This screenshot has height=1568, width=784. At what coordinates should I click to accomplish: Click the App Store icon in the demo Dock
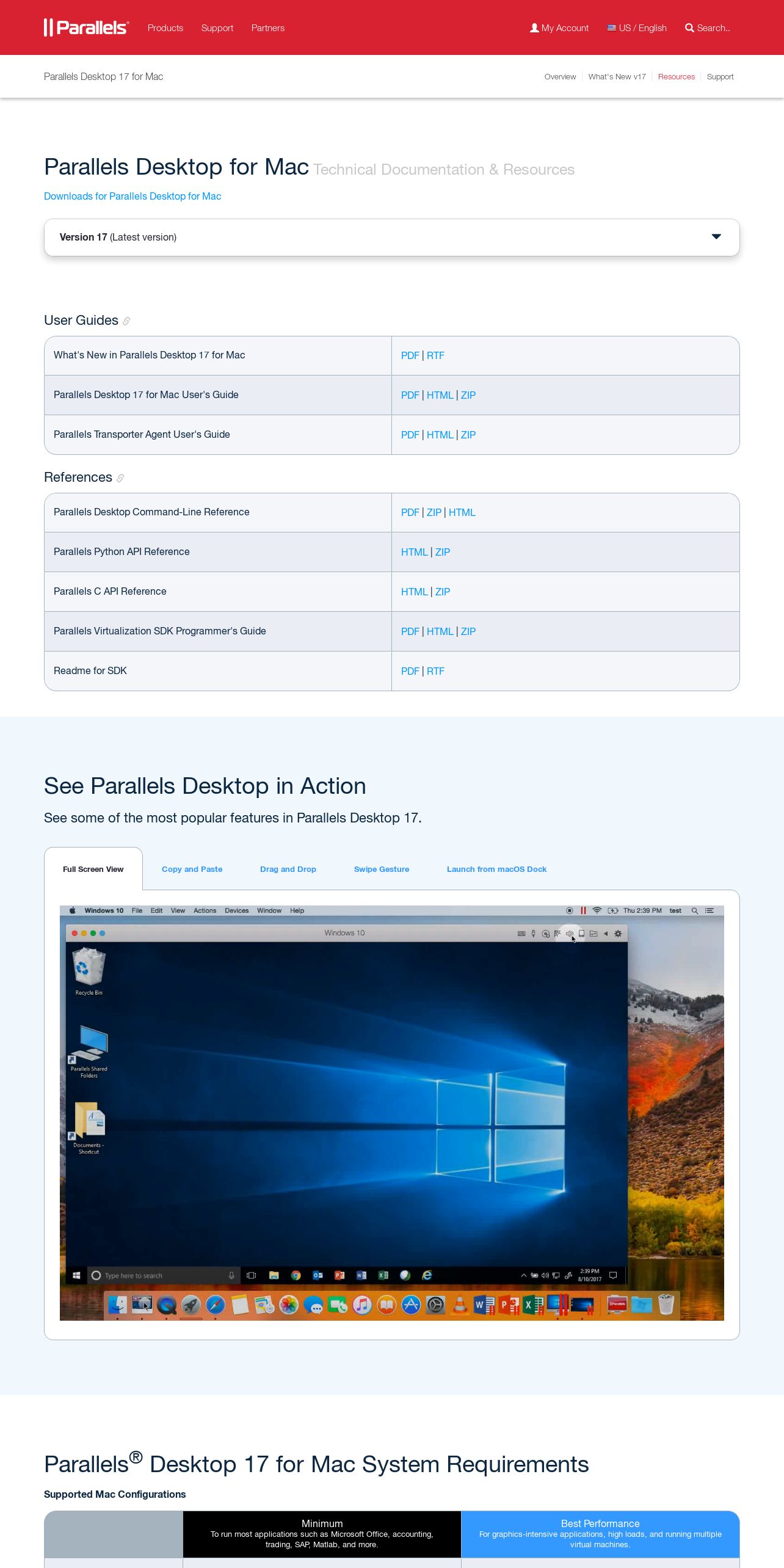411,1305
